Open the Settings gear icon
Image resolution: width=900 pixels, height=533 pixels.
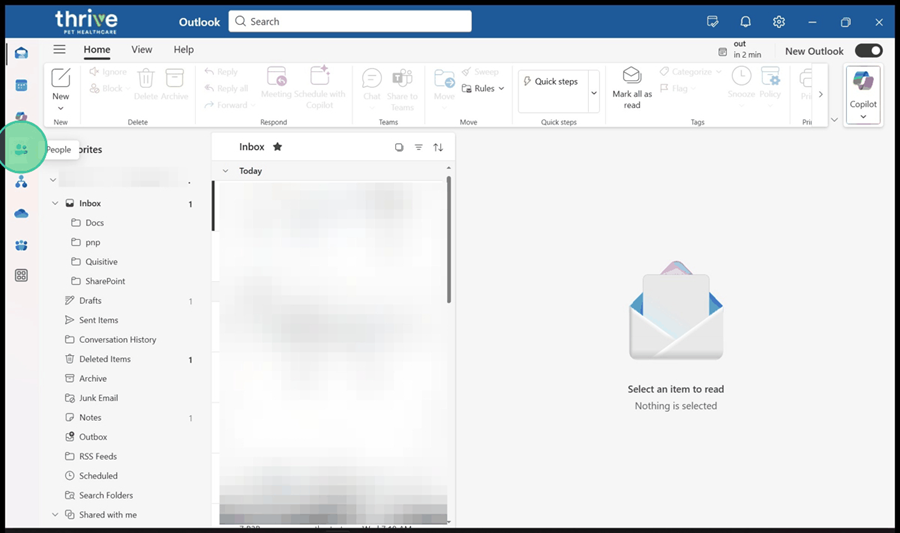tap(779, 22)
